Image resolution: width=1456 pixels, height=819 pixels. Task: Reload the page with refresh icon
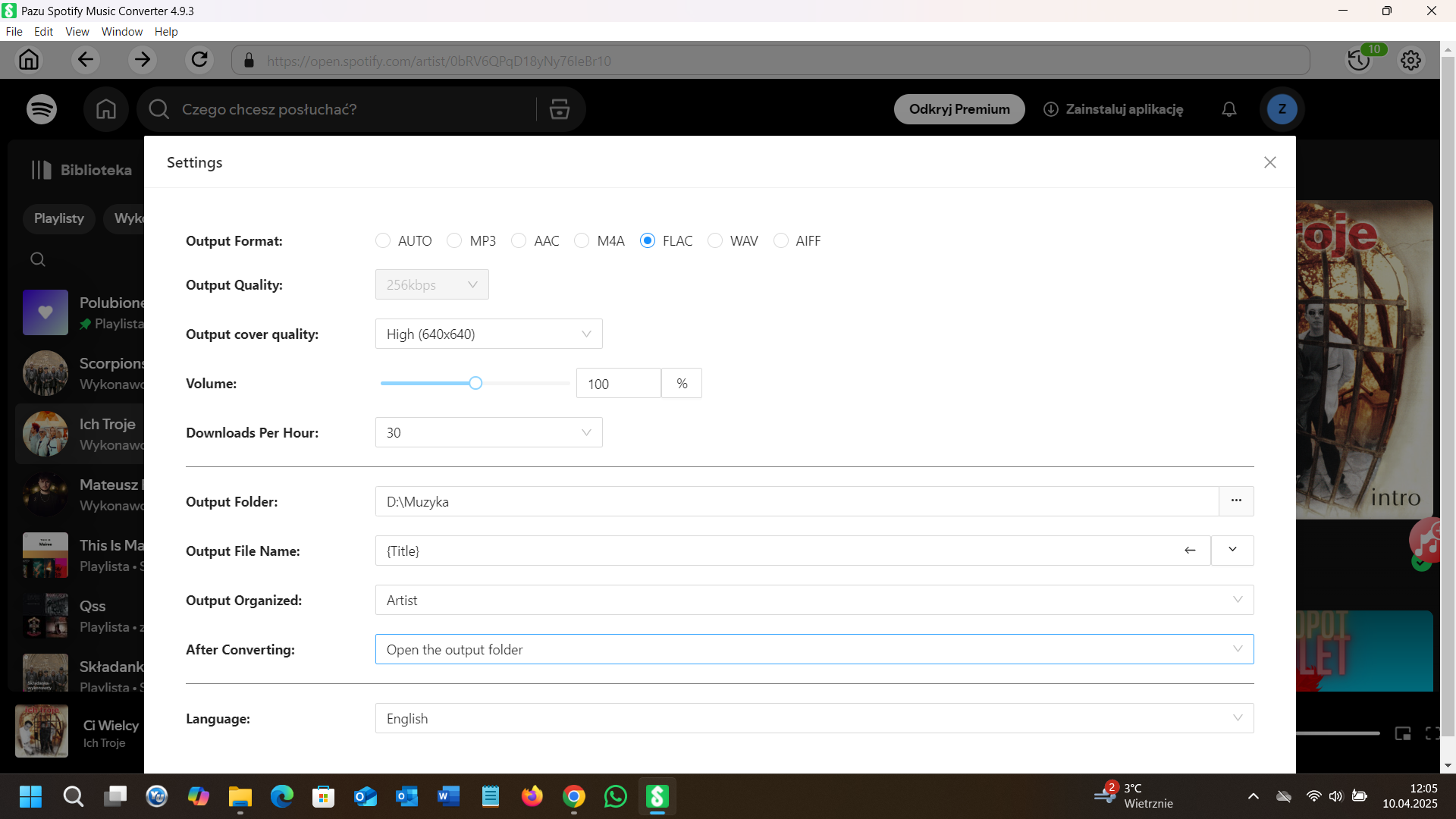pyautogui.click(x=199, y=60)
